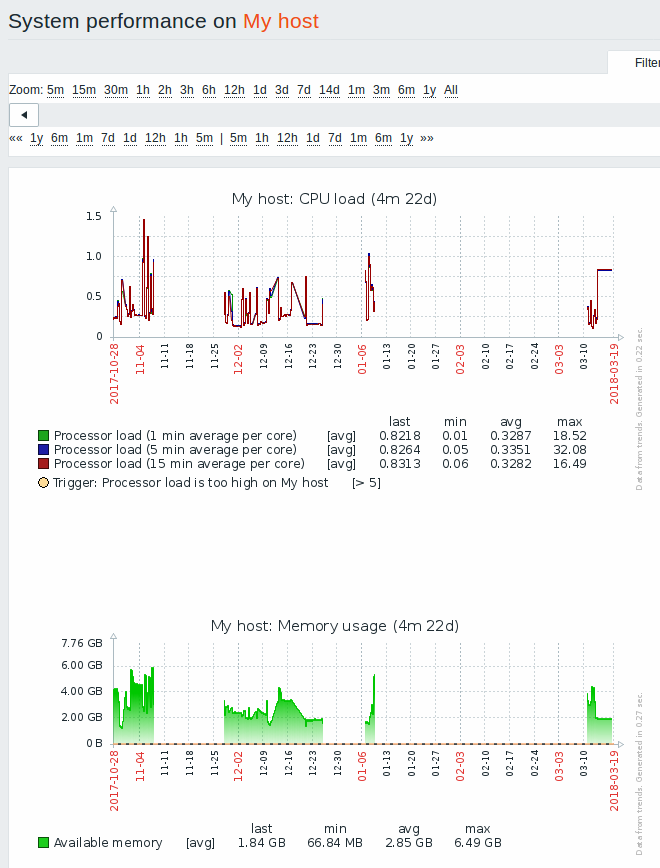Click the red 15 min average legend swatch
Viewport: 660px width, 868px height.
43,463
